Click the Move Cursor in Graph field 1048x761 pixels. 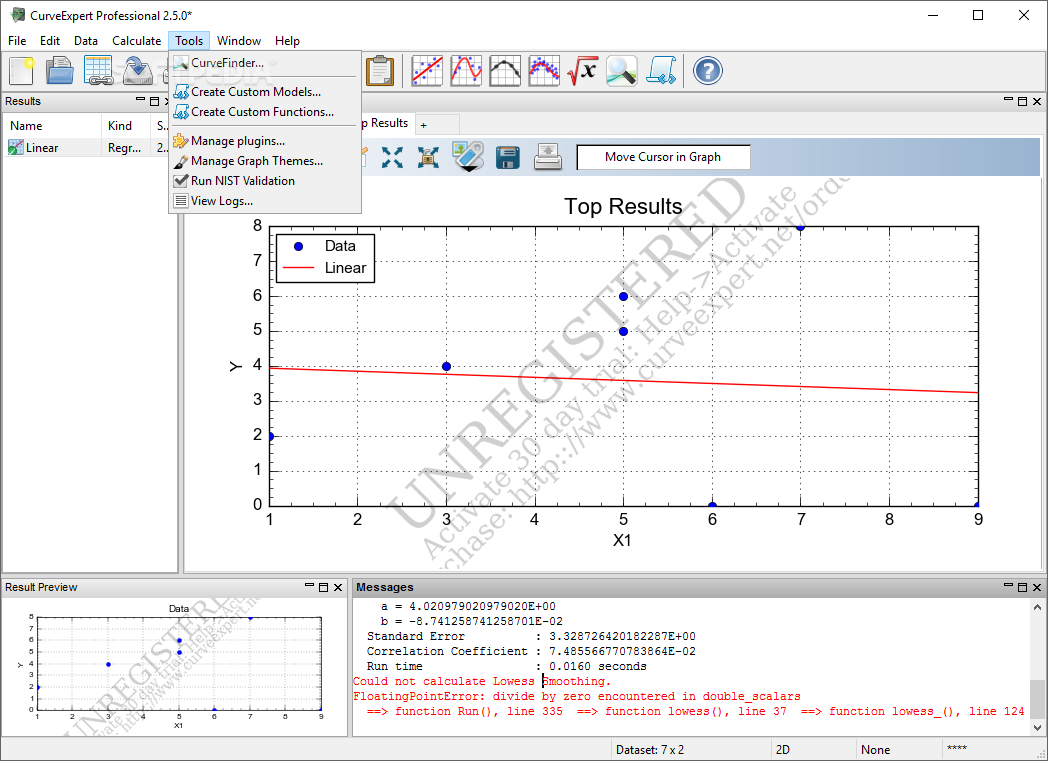tap(663, 157)
